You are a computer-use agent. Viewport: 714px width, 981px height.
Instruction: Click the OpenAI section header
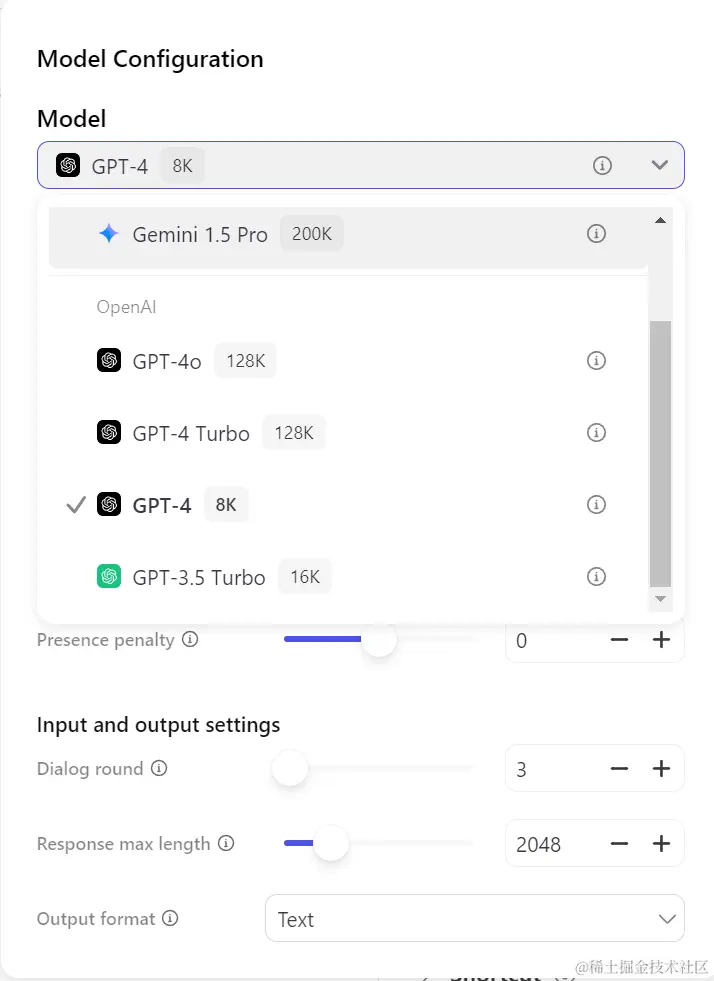pyautogui.click(x=126, y=307)
